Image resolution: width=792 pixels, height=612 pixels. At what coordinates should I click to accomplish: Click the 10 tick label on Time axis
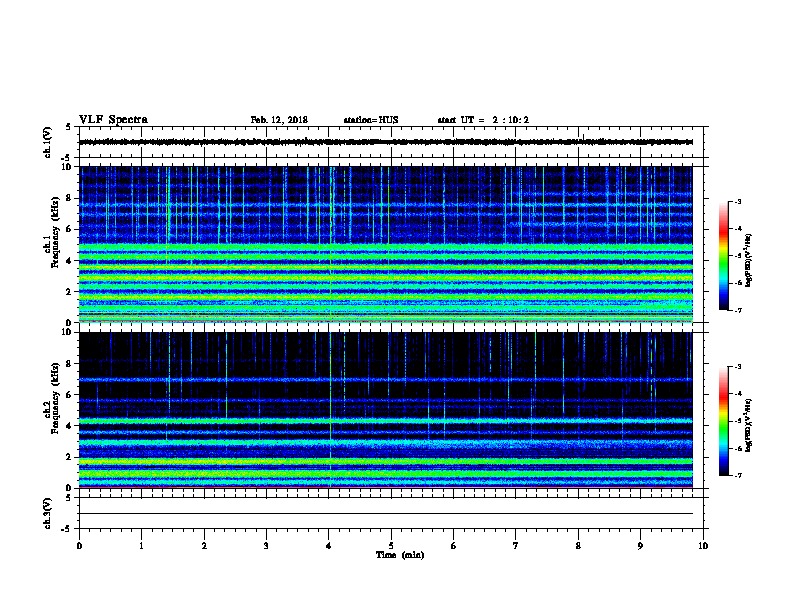[703, 546]
